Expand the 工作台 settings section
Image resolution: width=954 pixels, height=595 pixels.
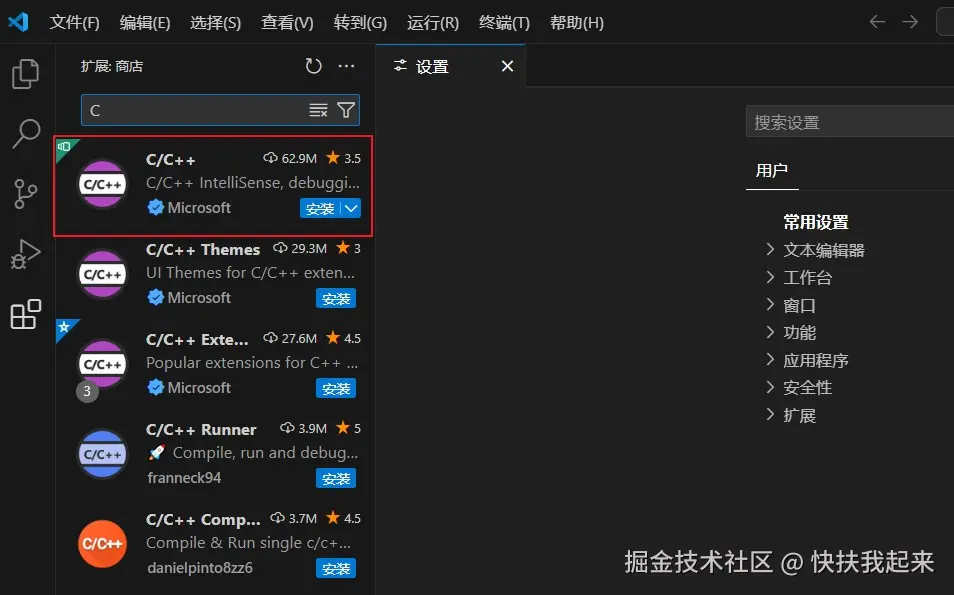(x=770, y=277)
